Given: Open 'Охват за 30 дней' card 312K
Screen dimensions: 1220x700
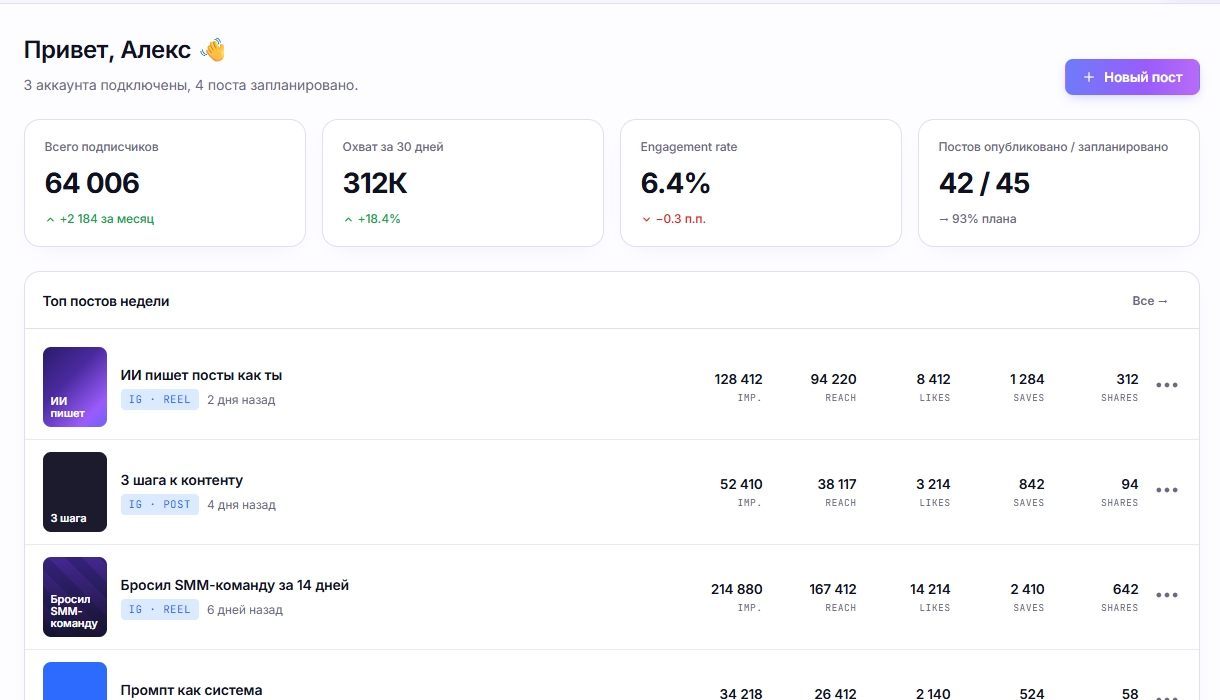Looking at the screenshot, I should pos(463,183).
